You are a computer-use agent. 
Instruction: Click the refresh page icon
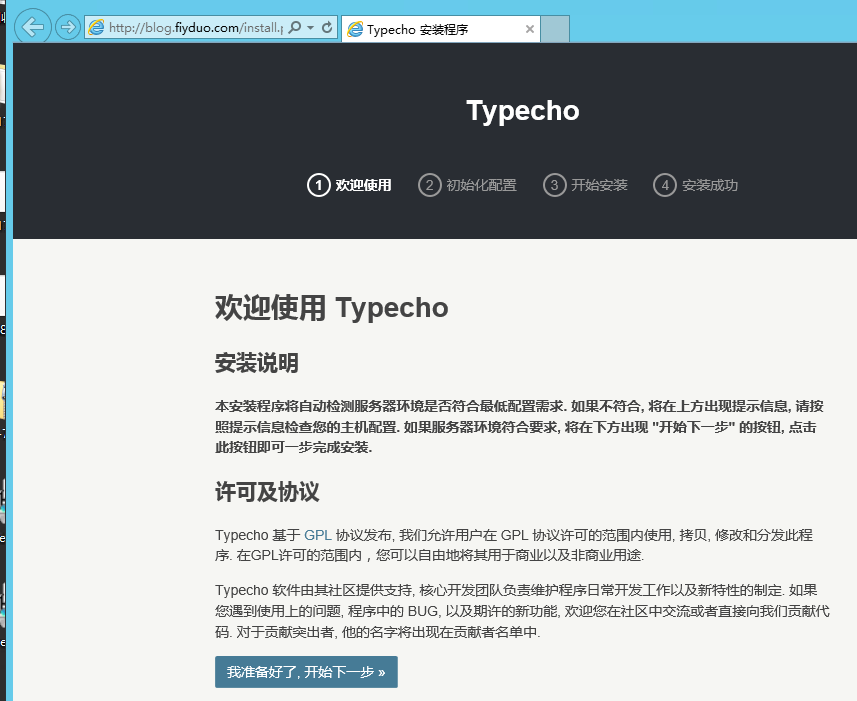pyautogui.click(x=327, y=27)
